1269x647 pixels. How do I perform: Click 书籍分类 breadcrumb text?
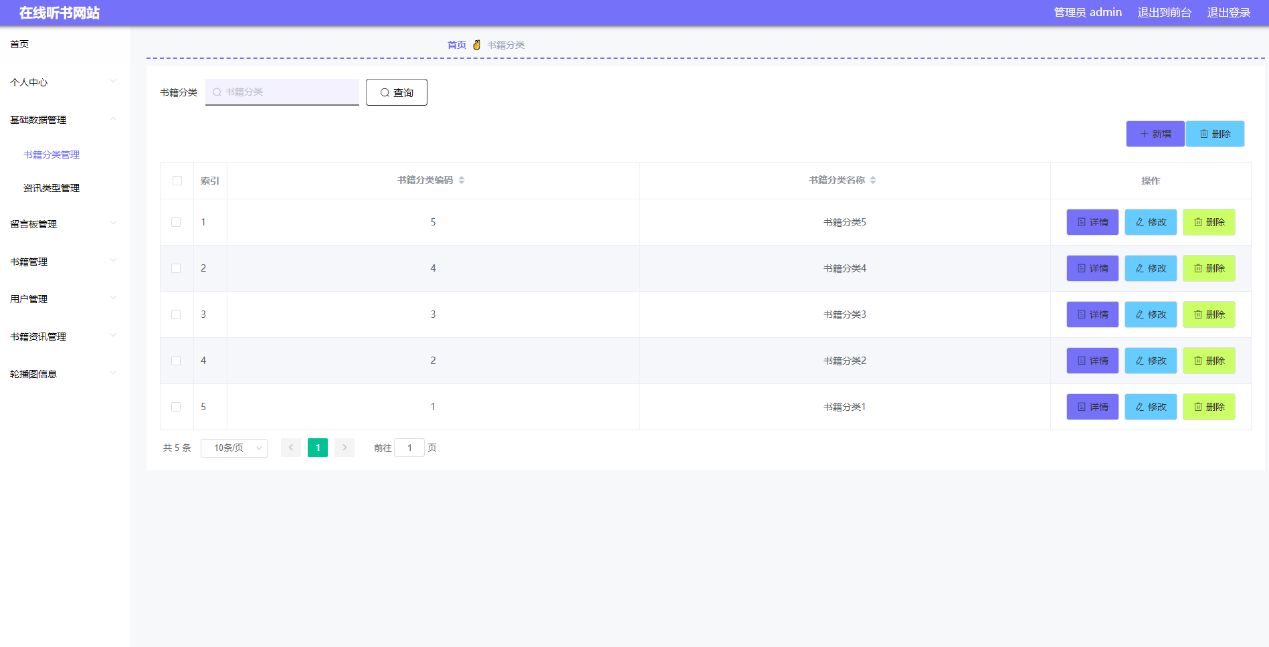point(506,45)
